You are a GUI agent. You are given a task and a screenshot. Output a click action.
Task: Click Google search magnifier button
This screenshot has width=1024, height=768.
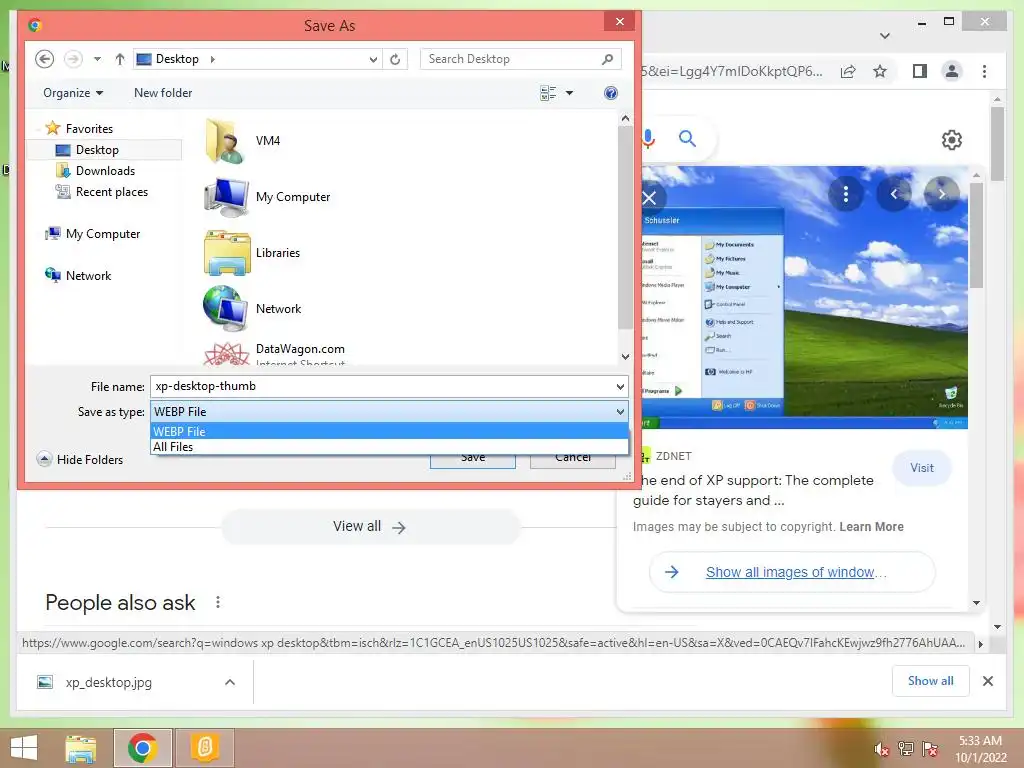point(687,138)
